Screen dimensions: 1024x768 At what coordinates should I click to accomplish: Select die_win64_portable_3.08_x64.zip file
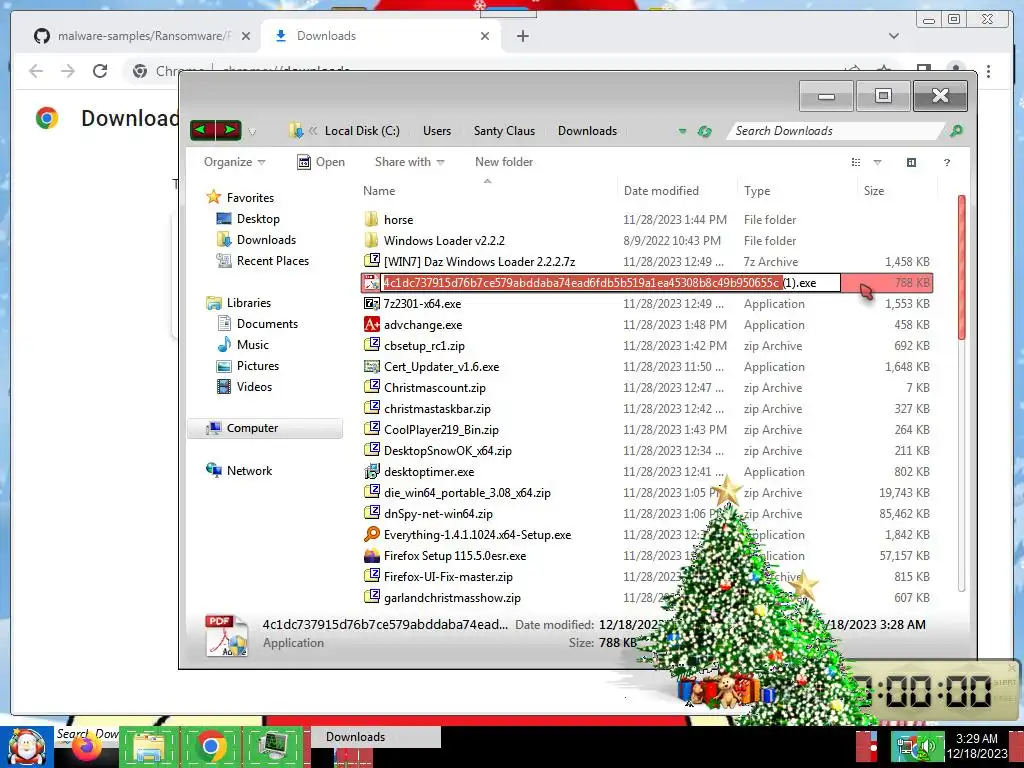467,492
